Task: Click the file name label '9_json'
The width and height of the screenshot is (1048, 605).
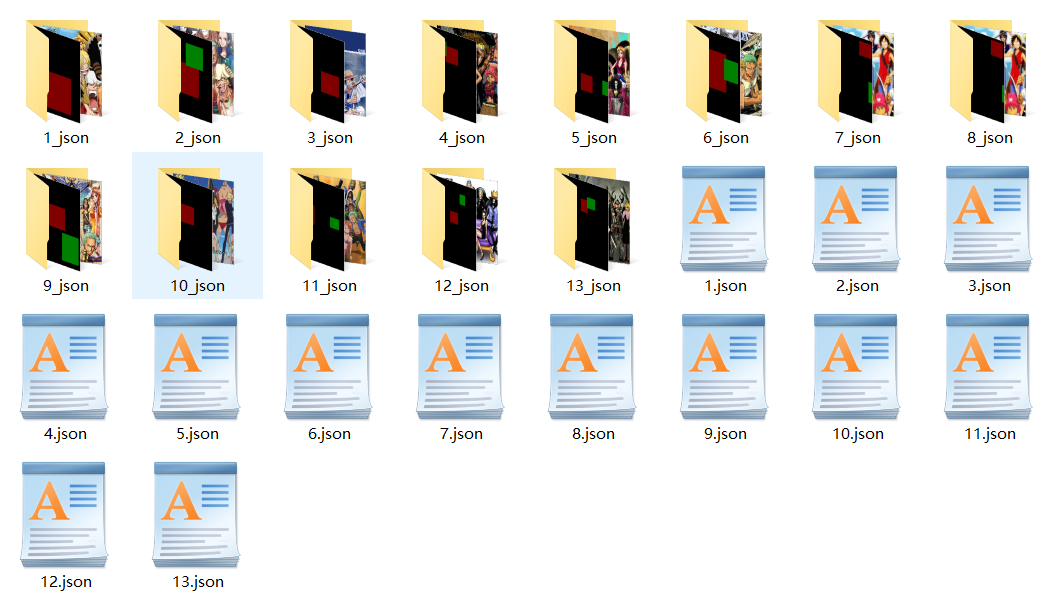Action: click(66, 286)
